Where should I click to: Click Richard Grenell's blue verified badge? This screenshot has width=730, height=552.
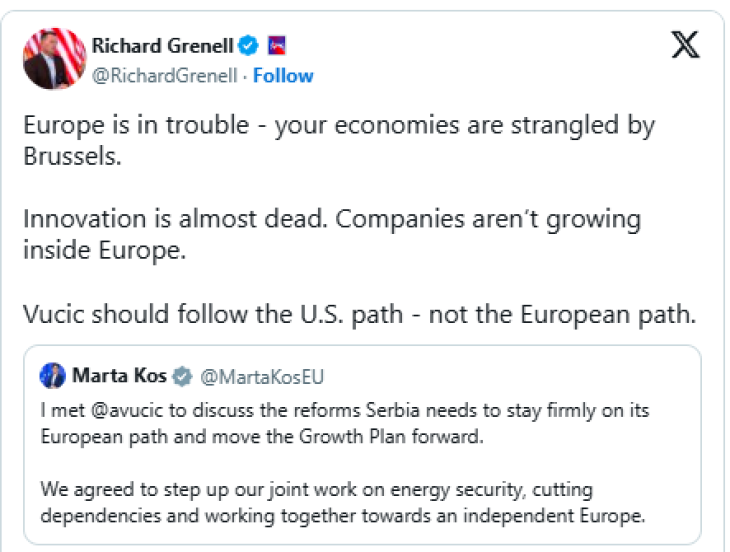248,46
